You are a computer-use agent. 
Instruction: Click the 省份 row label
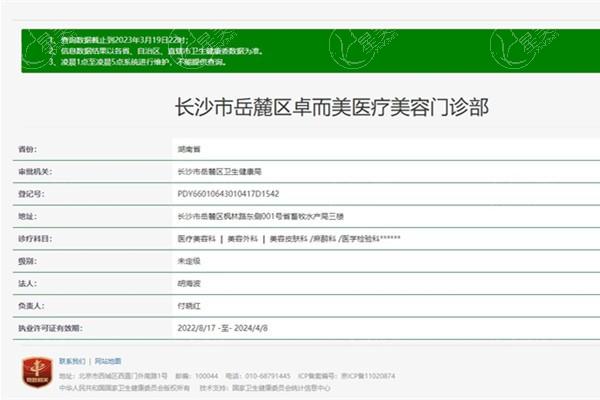click(28, 149)
